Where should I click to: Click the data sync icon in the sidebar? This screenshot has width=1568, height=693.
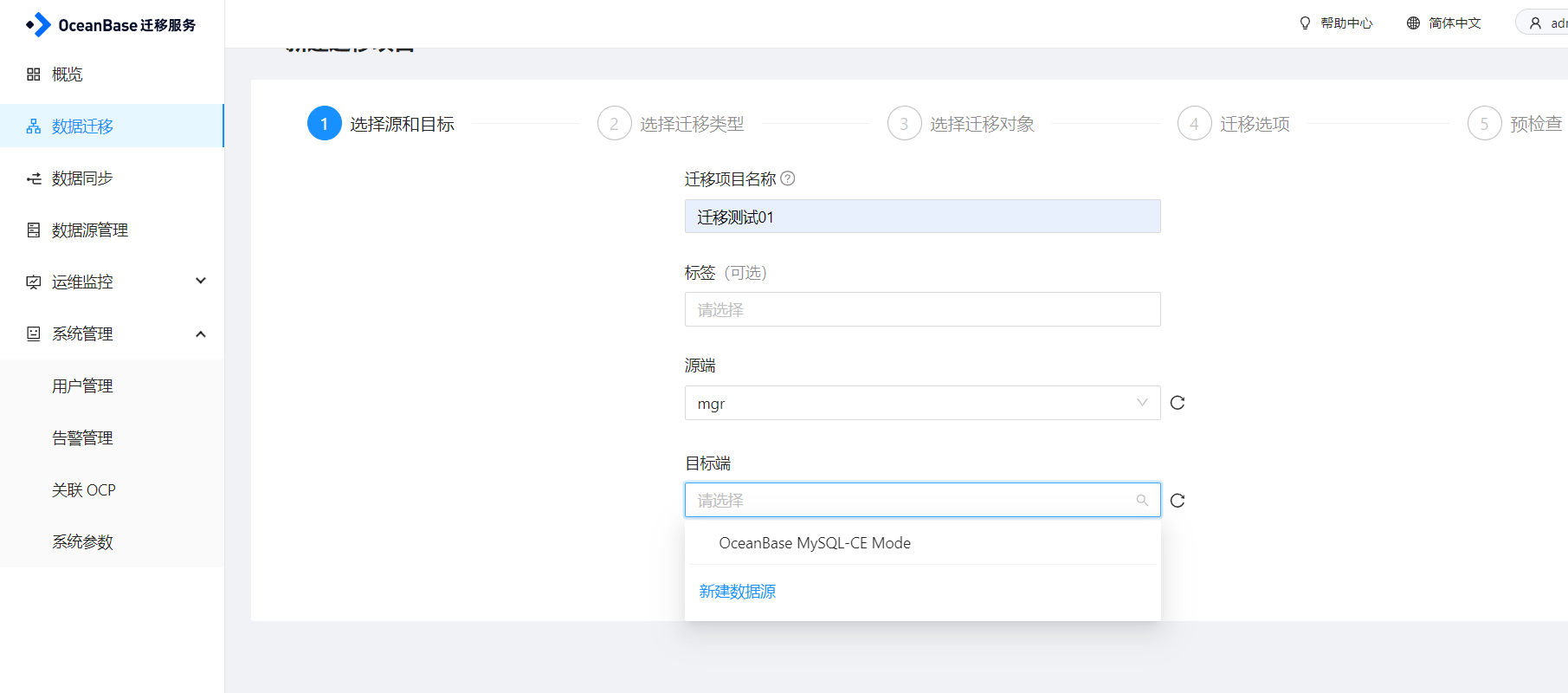click(34, 178)
